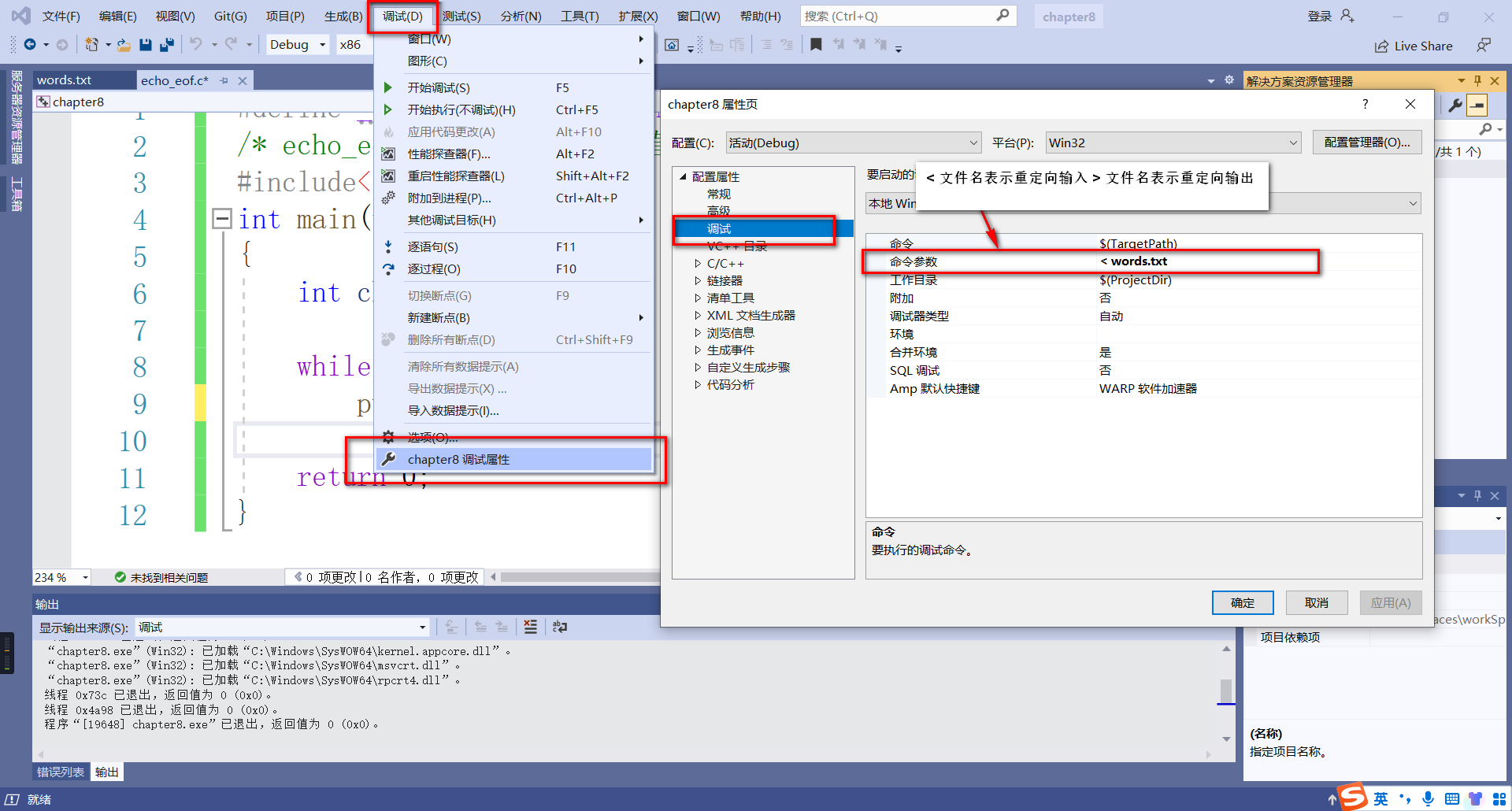
Task: Expand the 清单工具 tree node
Action: tap(698, 298)
